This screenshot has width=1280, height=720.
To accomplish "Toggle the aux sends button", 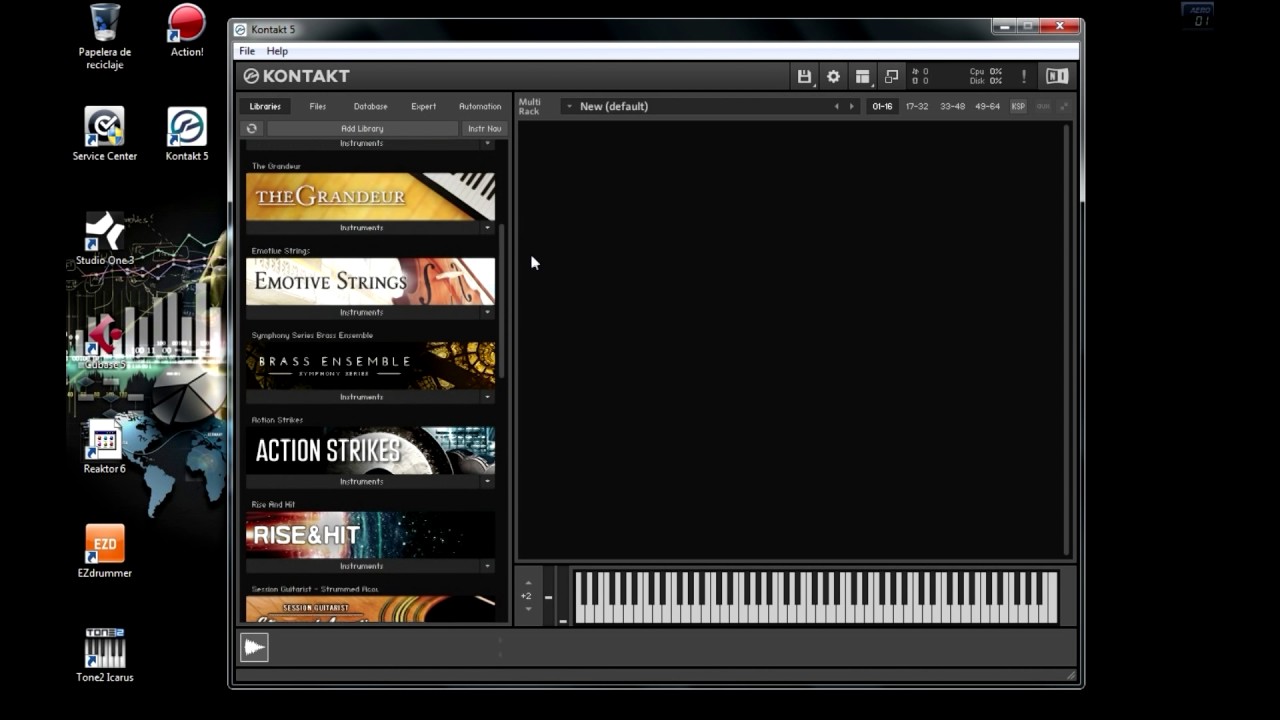I will (x=1043, y=106).
